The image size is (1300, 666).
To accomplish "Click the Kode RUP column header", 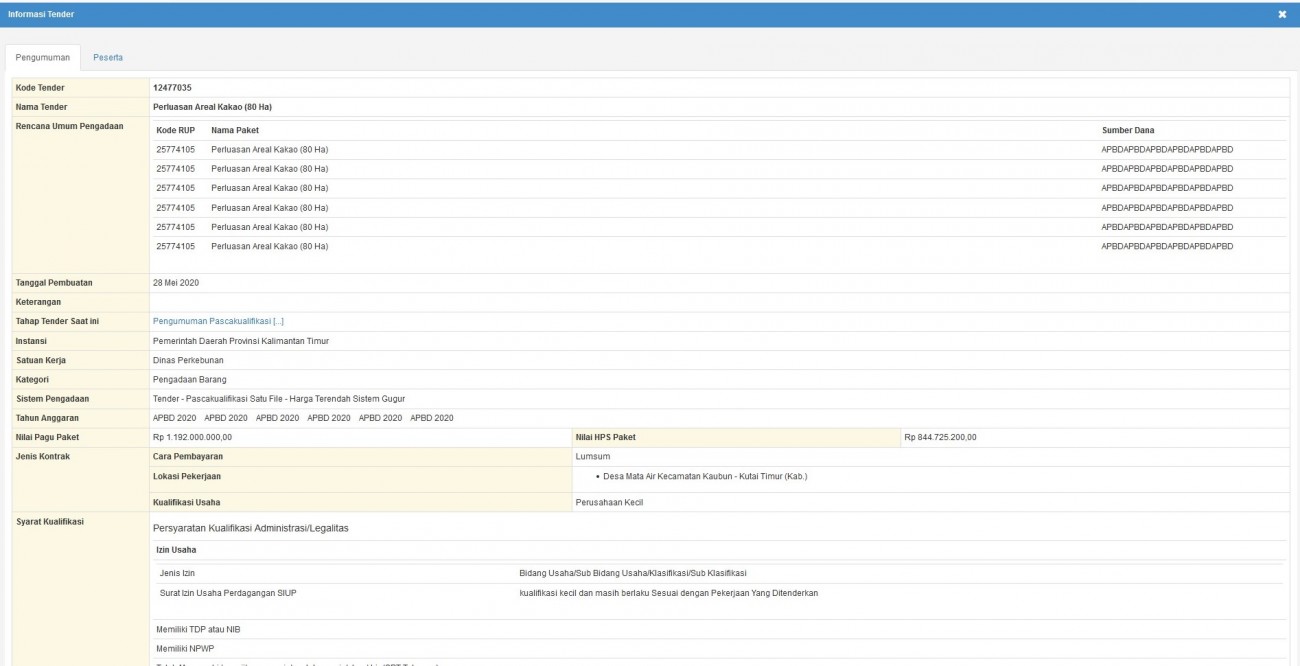I will (x=176, y=130).
